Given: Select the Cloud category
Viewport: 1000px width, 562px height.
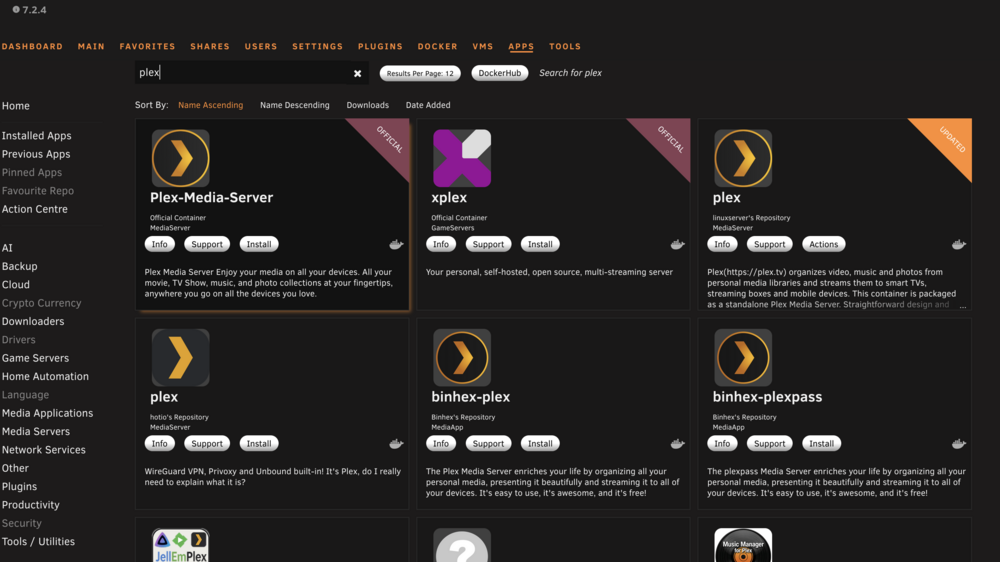Looking at the screenshot, I should [x=15, y=285].
